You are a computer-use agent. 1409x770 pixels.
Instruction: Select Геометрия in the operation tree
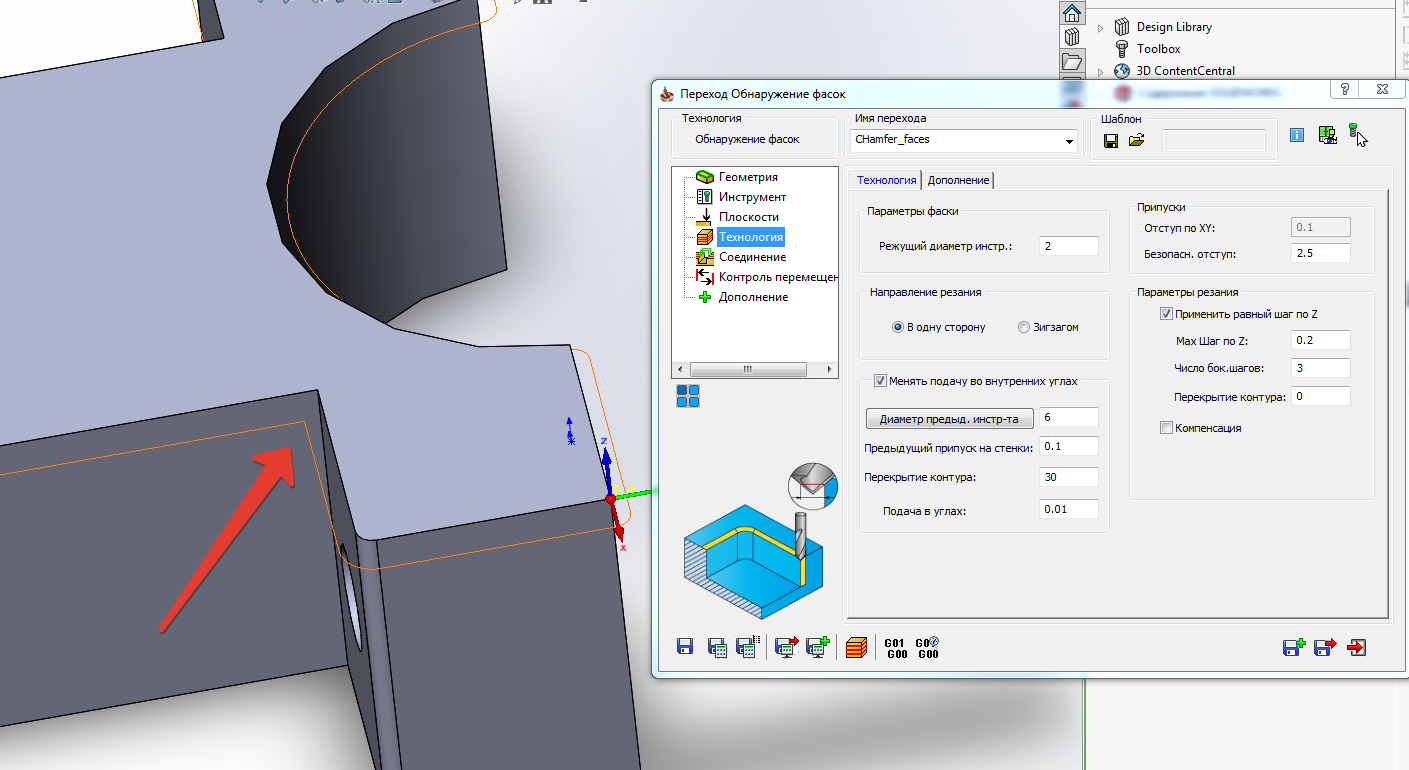[748, 177]
